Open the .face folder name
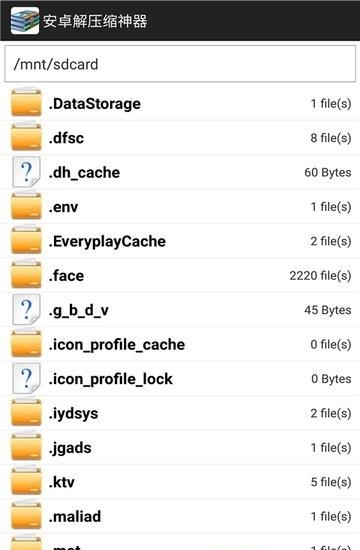Image resolution: width=360 pixels, height=550 pixels. tap(67, 276)
